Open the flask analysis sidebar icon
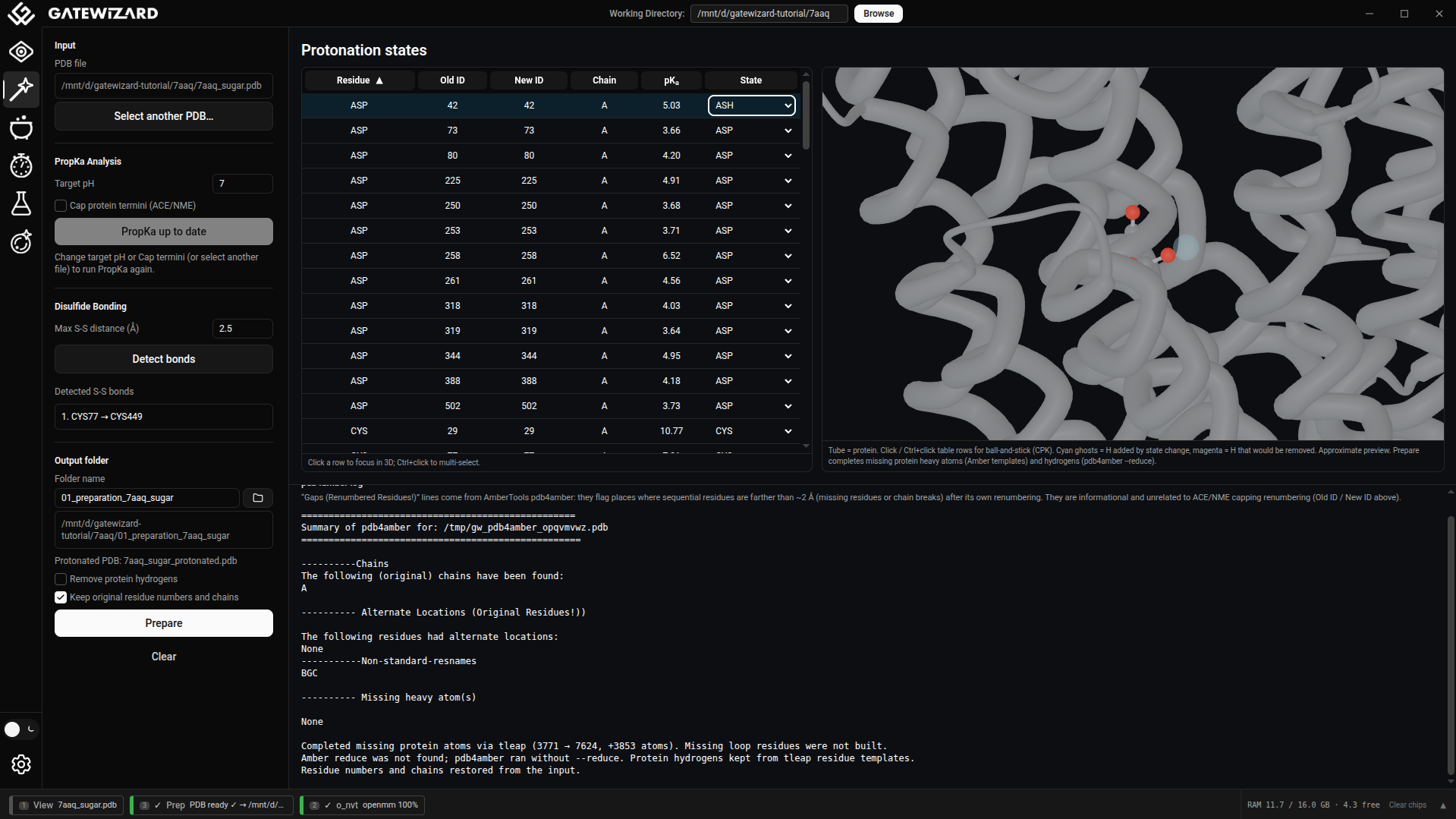 pyautogui.click(x=21, y=203)
